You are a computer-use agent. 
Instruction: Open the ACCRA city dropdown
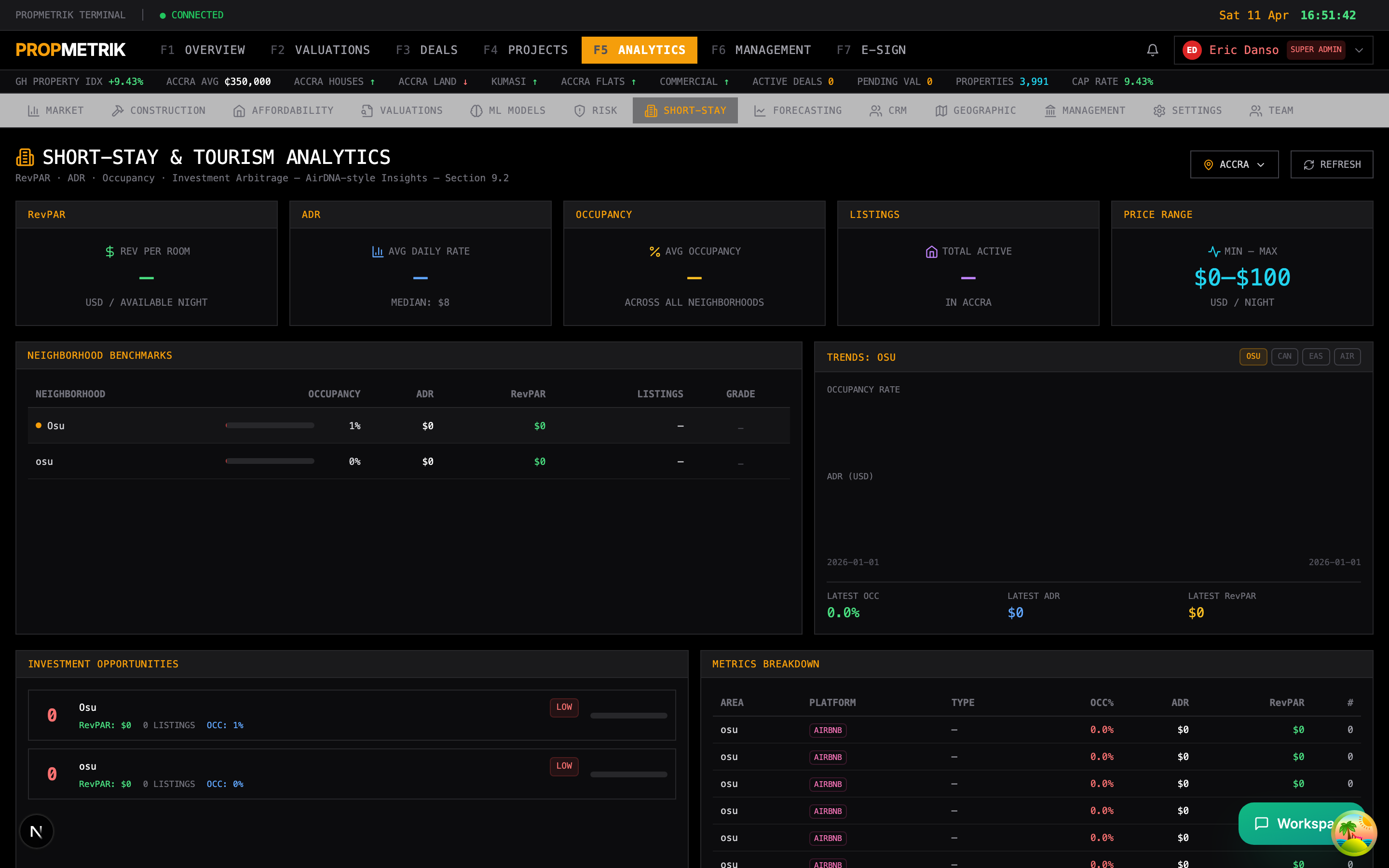[x=1234, y=165]
